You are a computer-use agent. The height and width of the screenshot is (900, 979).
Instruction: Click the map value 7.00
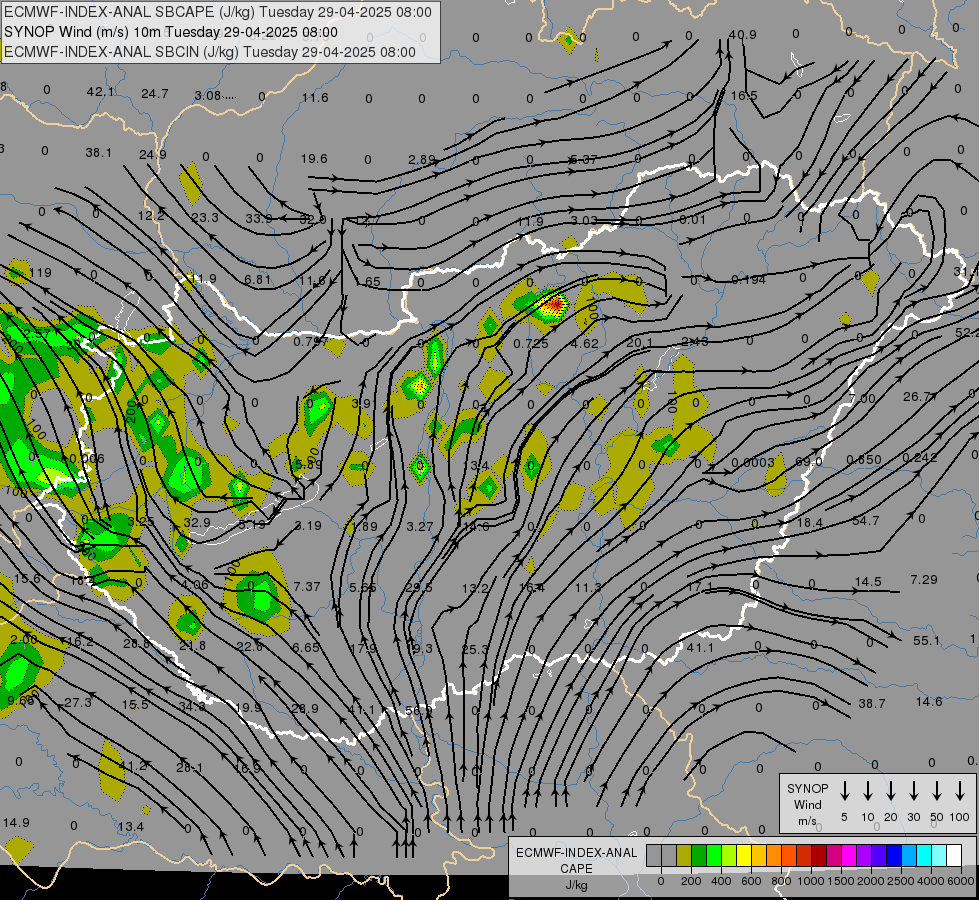(862, 398)
